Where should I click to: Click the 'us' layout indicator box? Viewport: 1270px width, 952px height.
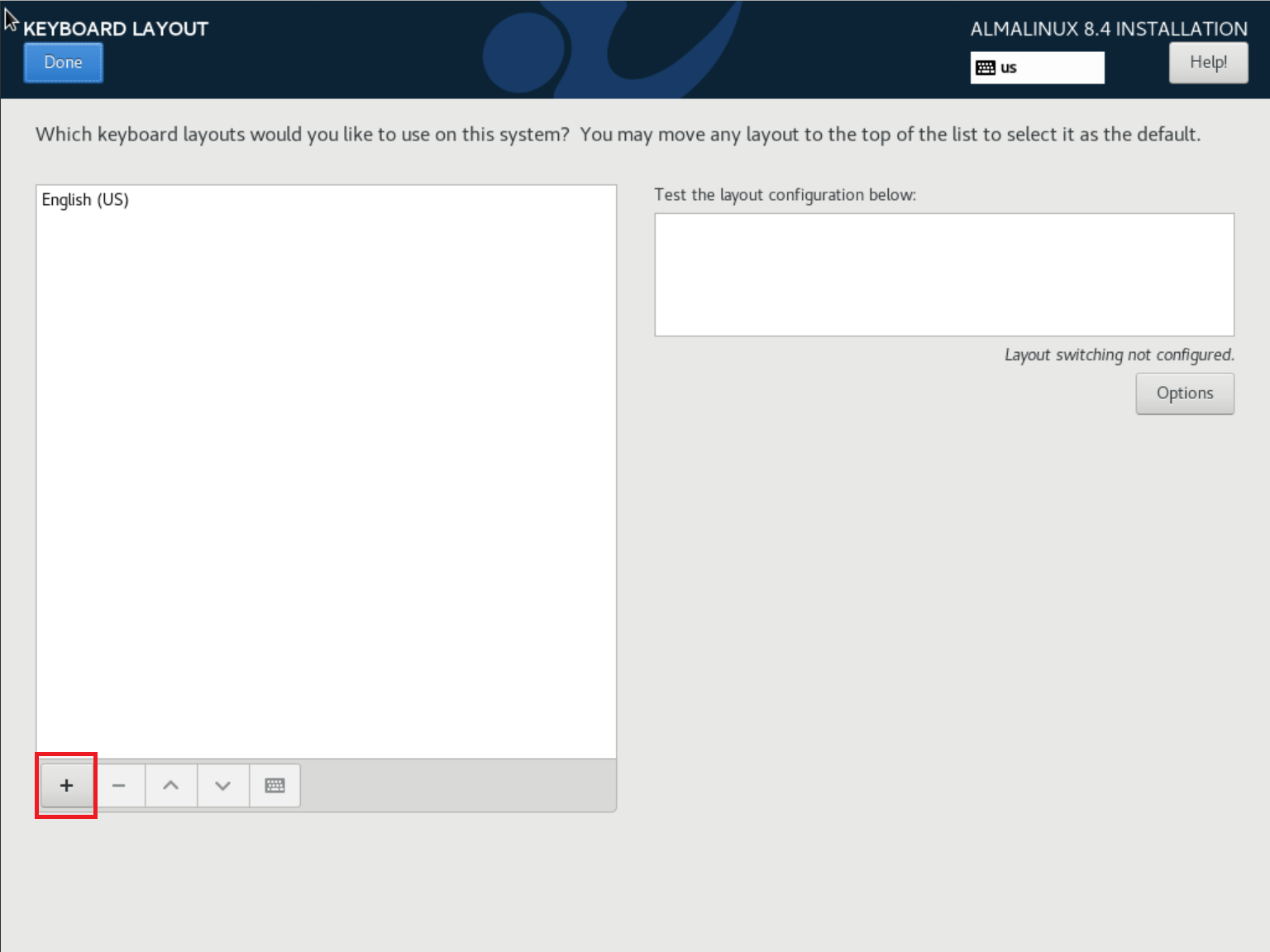(1037, 68)
